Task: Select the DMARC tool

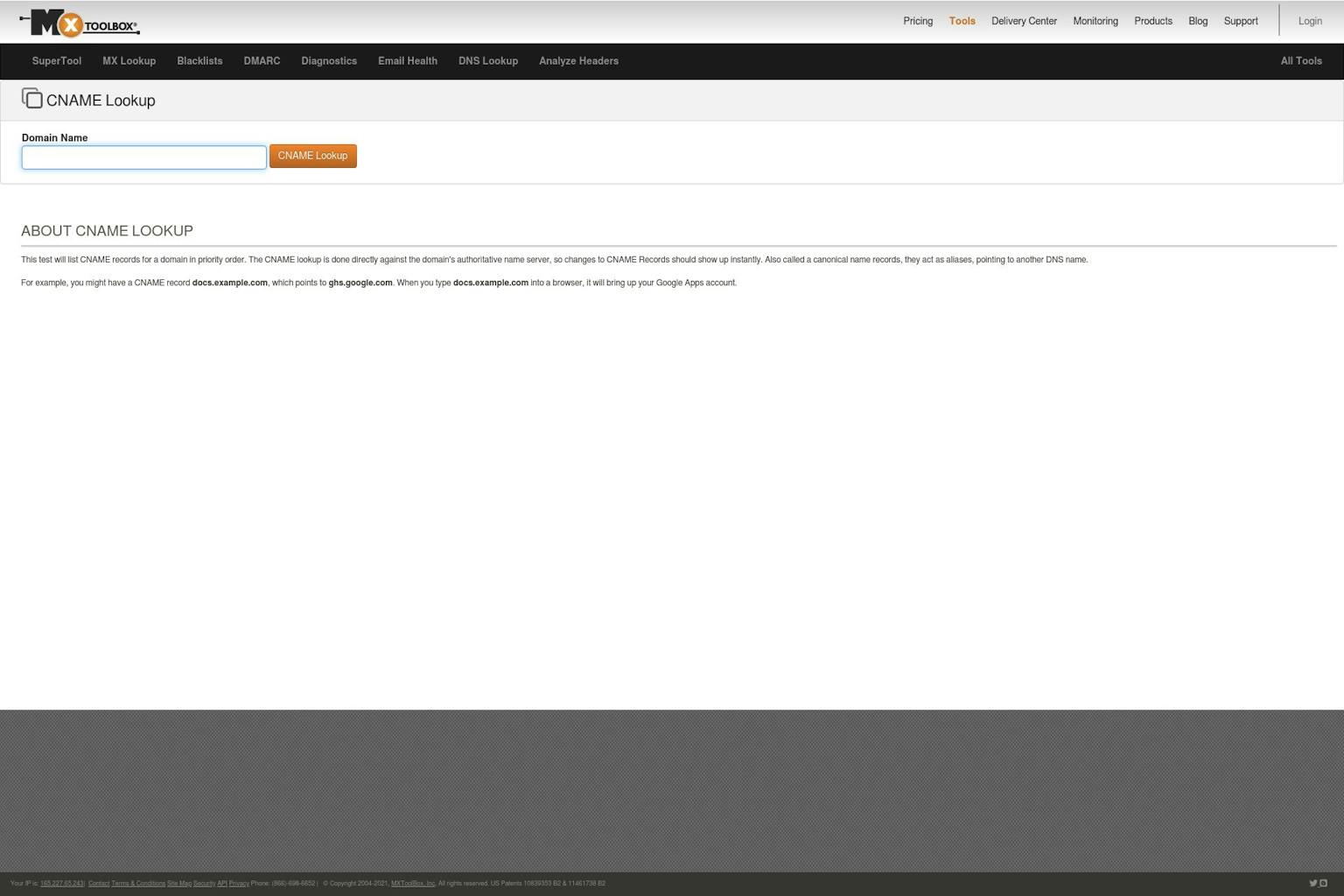Action: point(261,60)
